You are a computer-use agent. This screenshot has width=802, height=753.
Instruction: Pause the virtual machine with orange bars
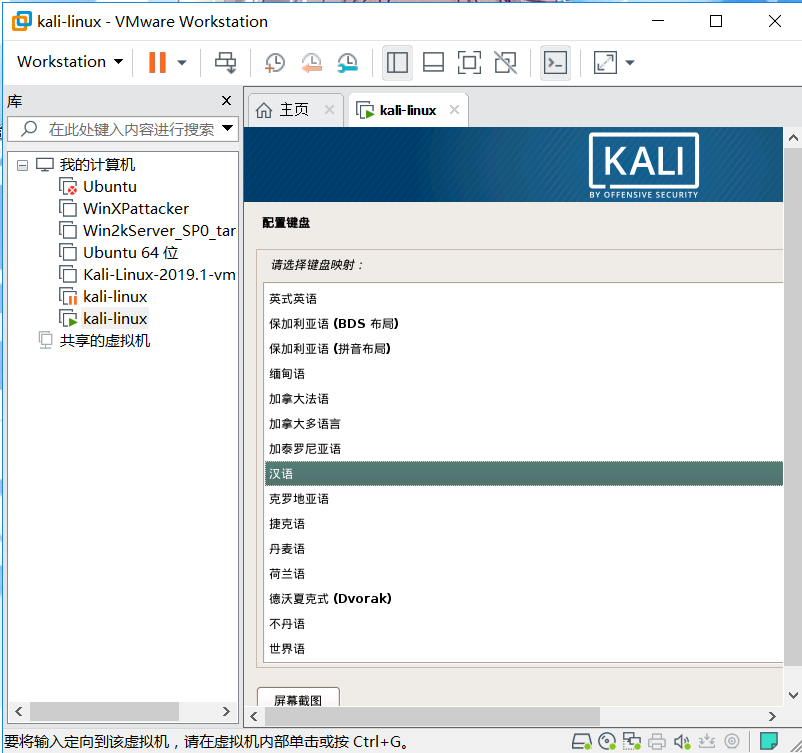157,62
